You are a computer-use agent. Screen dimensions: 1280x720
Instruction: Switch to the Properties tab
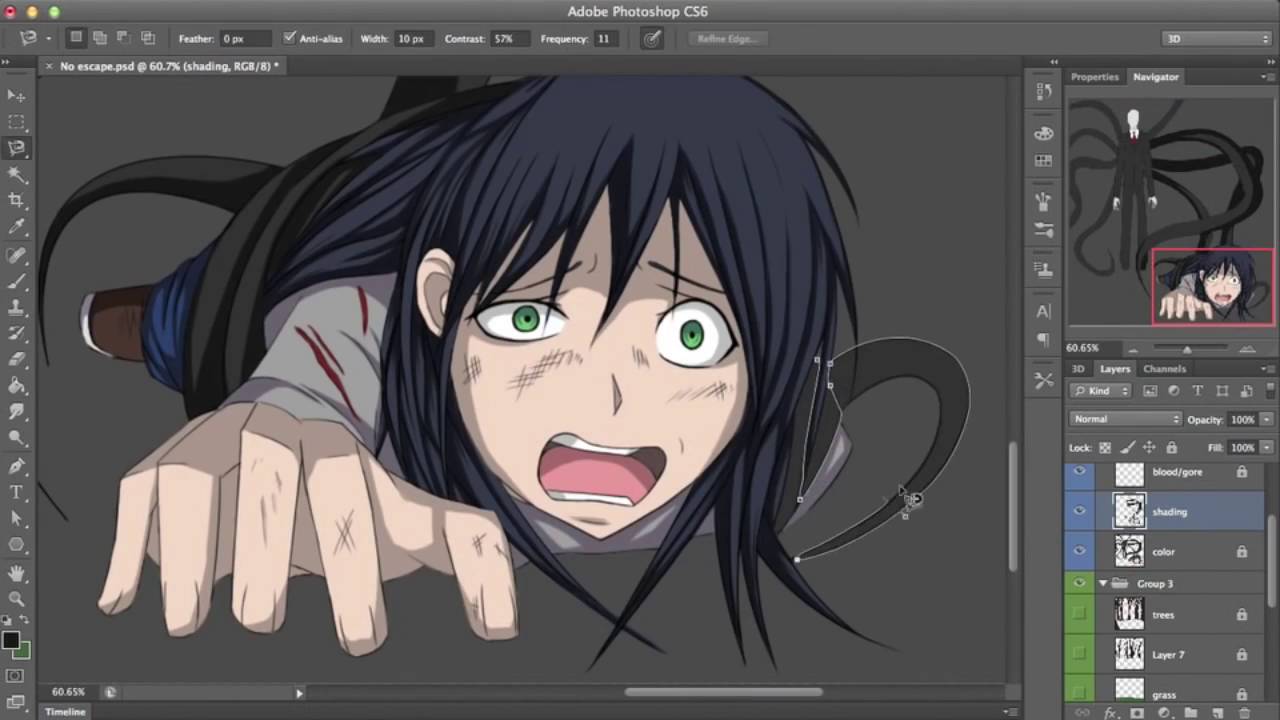coord(1095,77)
